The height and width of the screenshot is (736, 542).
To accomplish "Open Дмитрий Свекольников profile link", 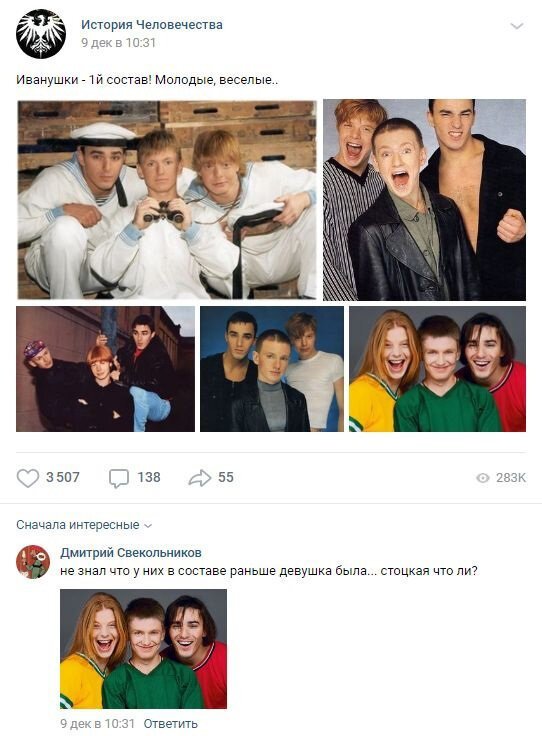I will (x=131, y=552).
